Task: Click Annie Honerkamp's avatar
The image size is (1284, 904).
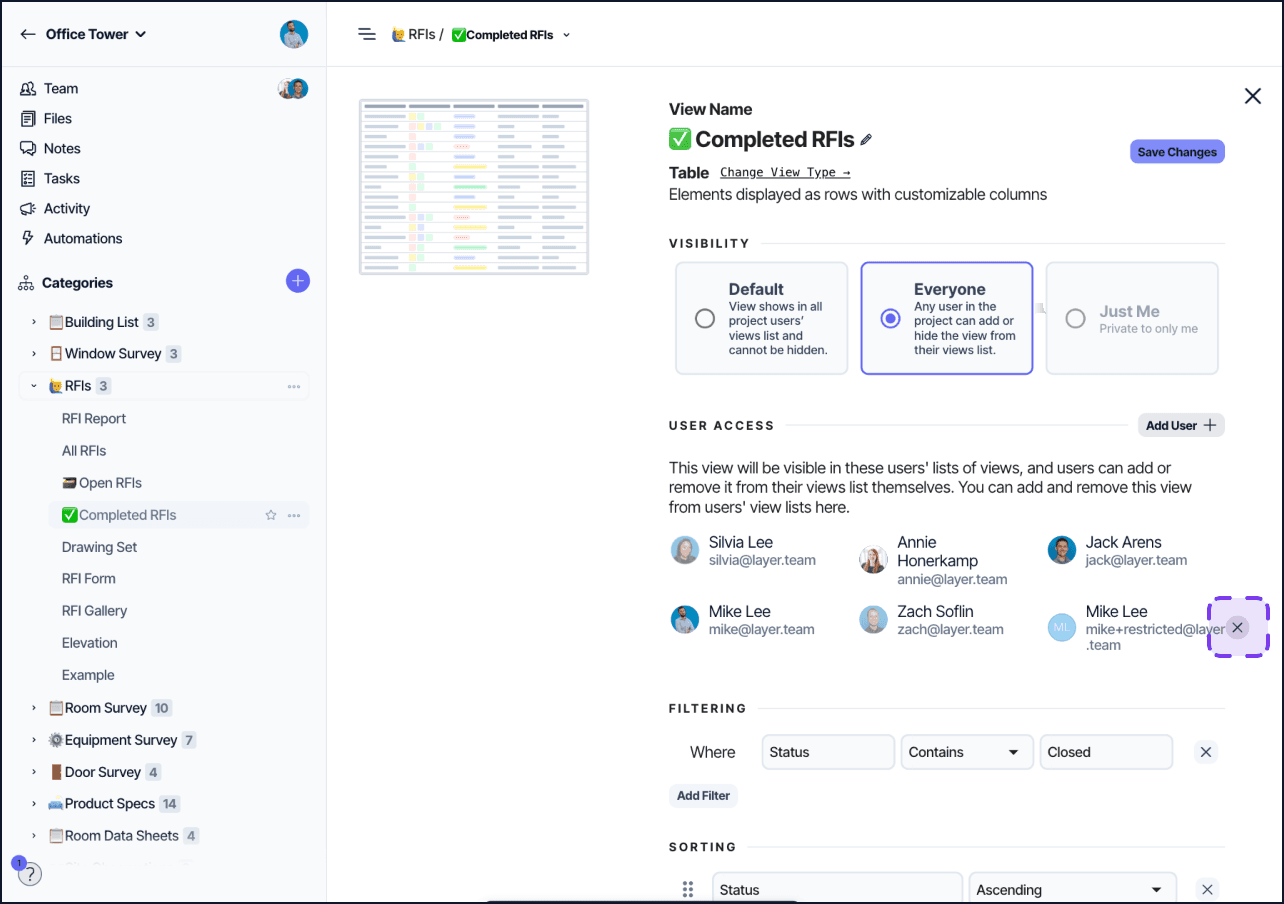Action: tap(873, 559)
